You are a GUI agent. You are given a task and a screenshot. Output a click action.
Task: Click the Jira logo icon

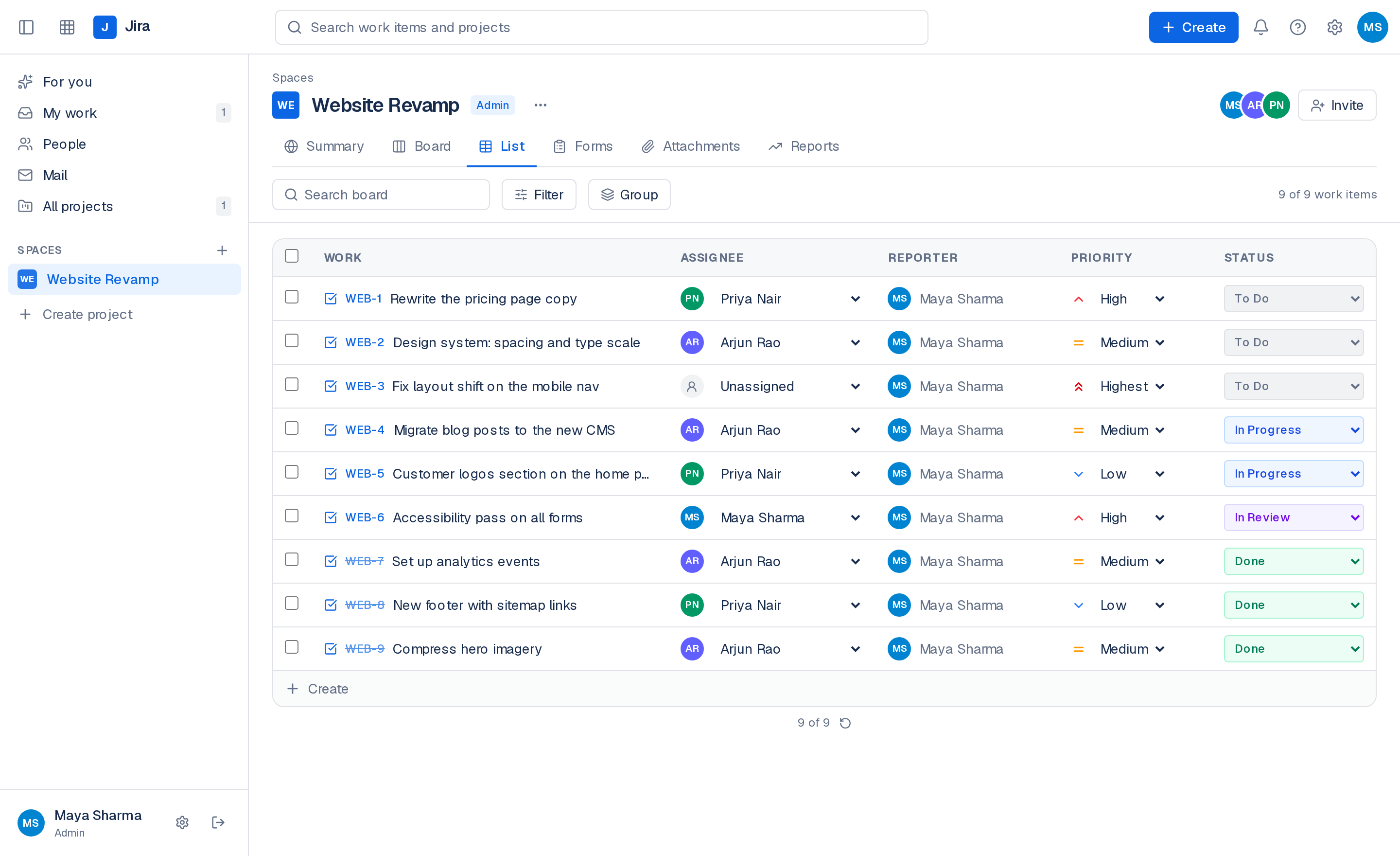(105, 27)
